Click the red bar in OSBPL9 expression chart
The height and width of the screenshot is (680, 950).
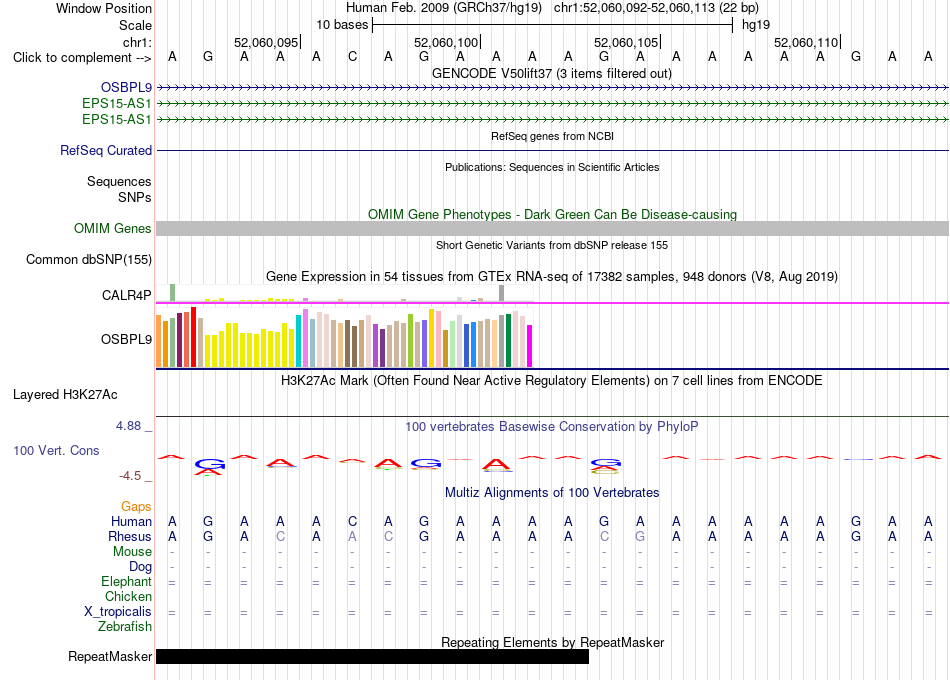pyautogui.click(x=193, y=337)
